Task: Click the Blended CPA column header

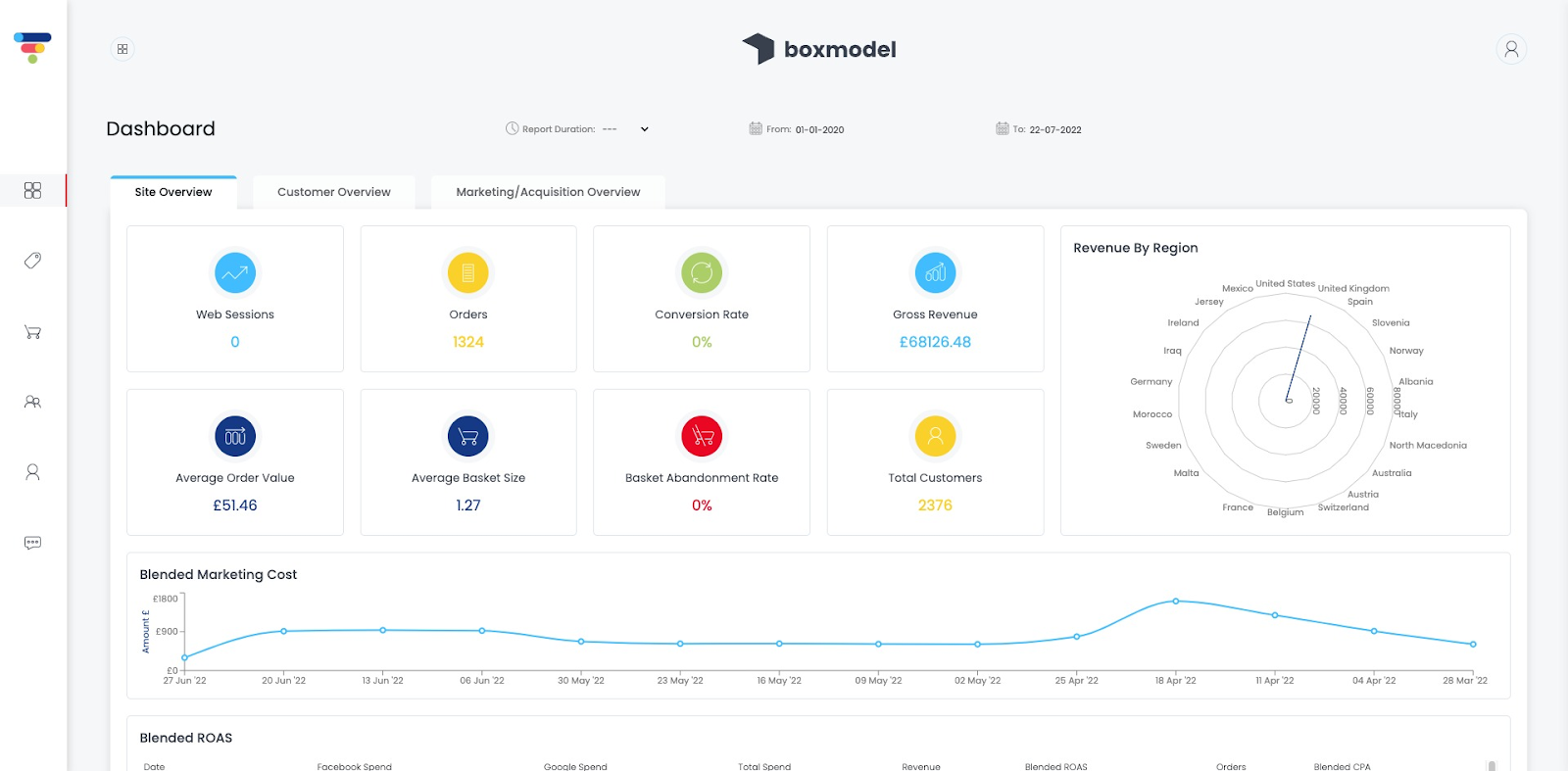Action: click(1342, 766)
